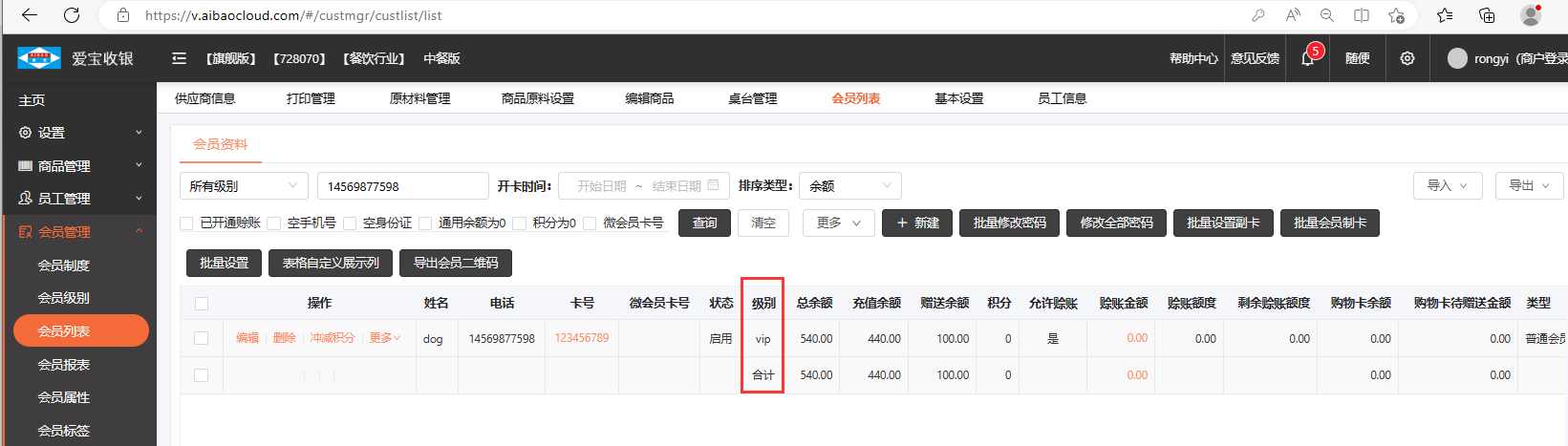Switch to the 编辑商品 tab

pos(650,98)
